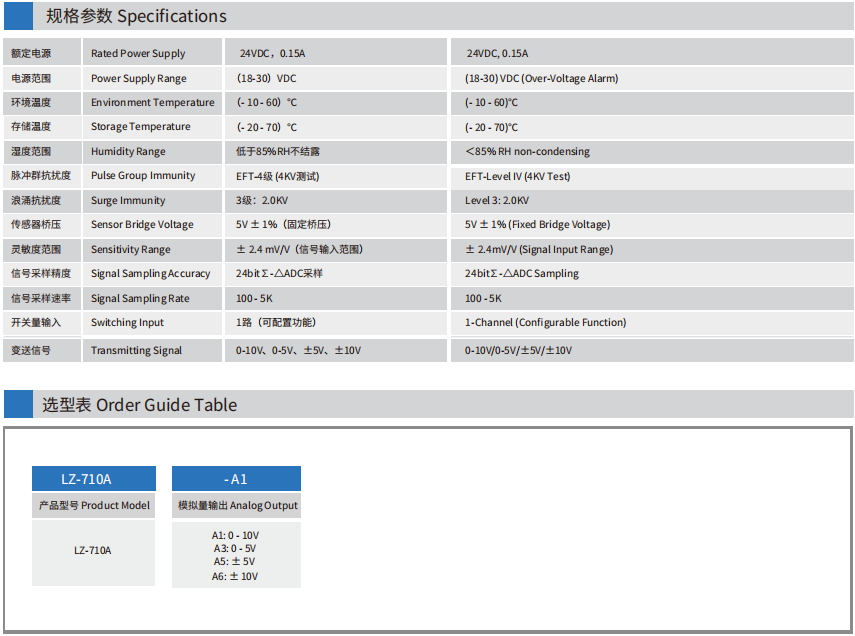The image size is (855, 636).
Task: Click the Environment Temperature row label
Action: click(152, 103)
